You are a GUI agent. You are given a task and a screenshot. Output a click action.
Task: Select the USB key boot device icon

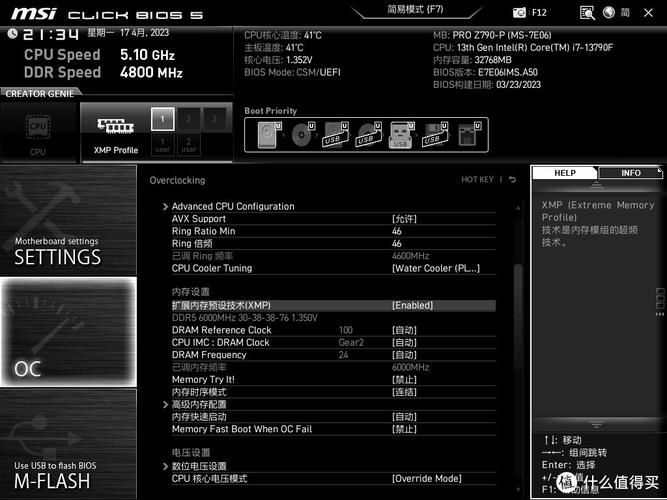coord(401,135)
